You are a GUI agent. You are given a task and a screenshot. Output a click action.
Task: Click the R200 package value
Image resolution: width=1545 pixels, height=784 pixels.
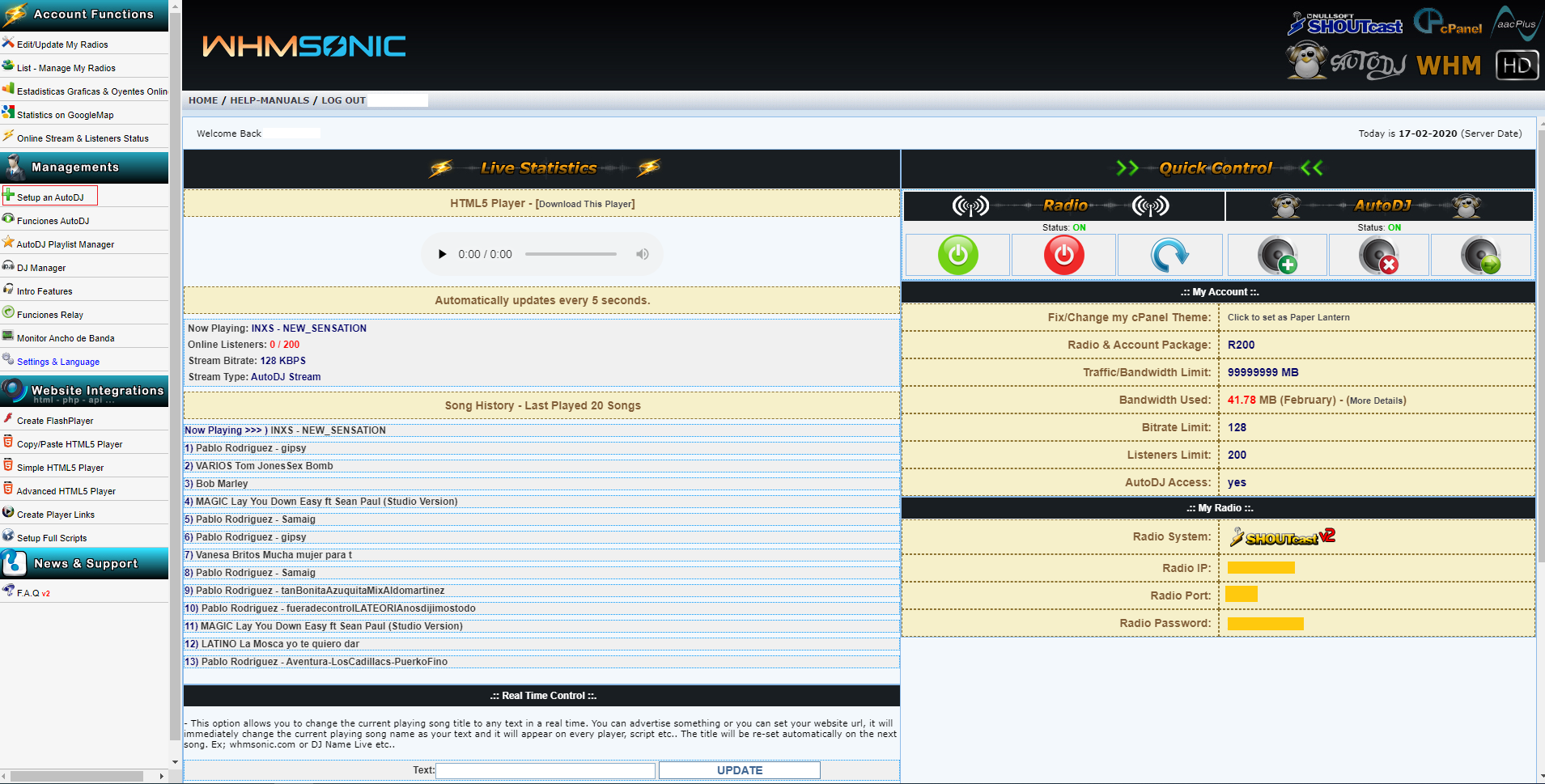[x=1241, y=345]
